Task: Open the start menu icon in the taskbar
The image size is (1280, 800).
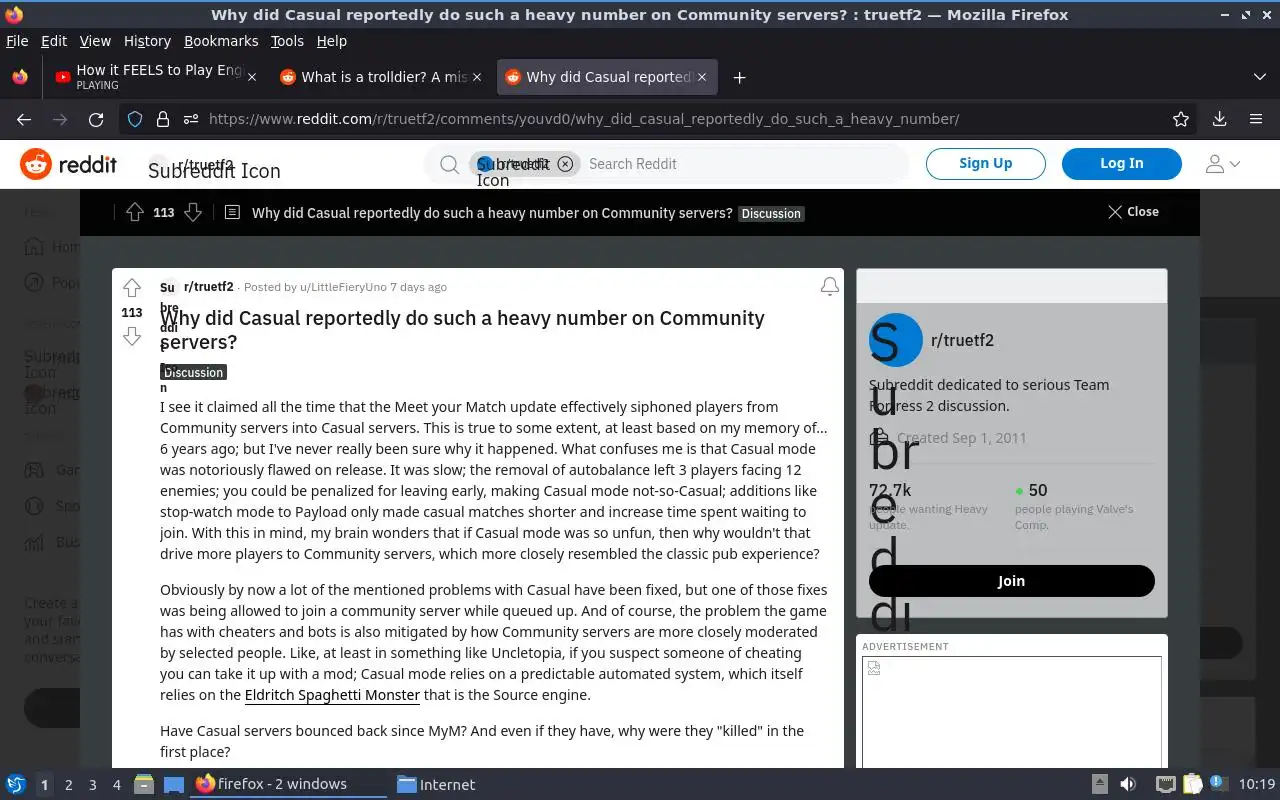Action: pyautogui.click(x=16, y=785)
